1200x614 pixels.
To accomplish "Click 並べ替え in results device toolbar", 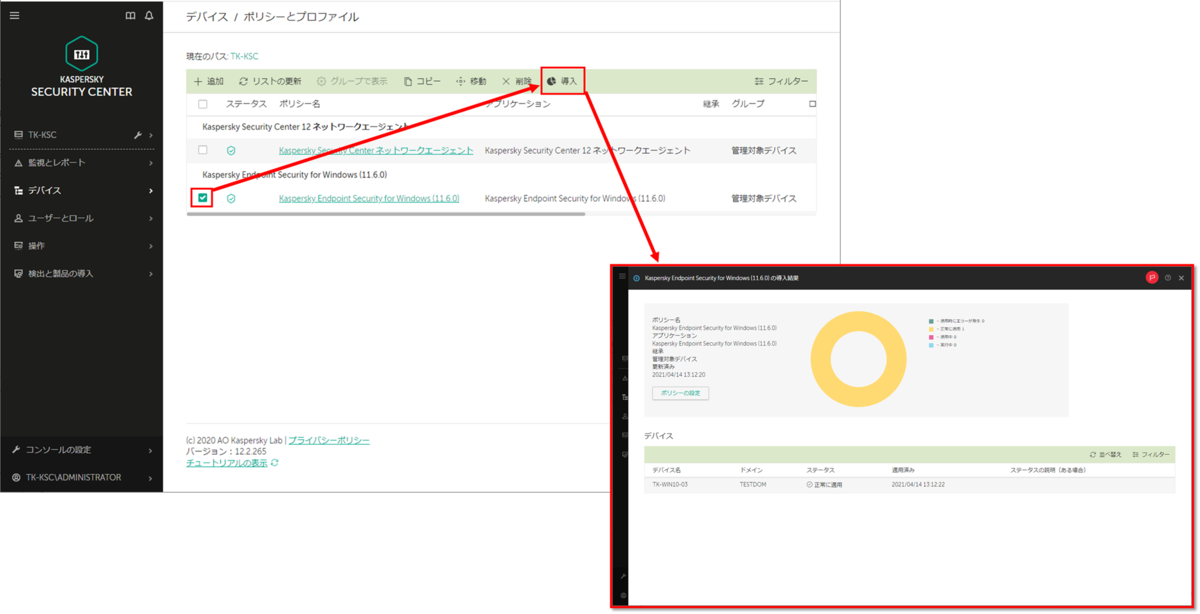I will (x=1105, y=455).
